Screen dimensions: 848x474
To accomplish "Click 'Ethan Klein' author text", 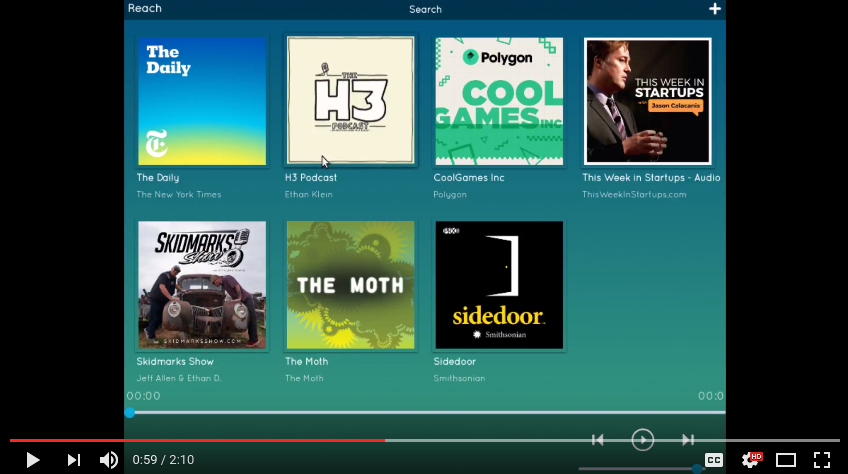I will click(308, 194).
